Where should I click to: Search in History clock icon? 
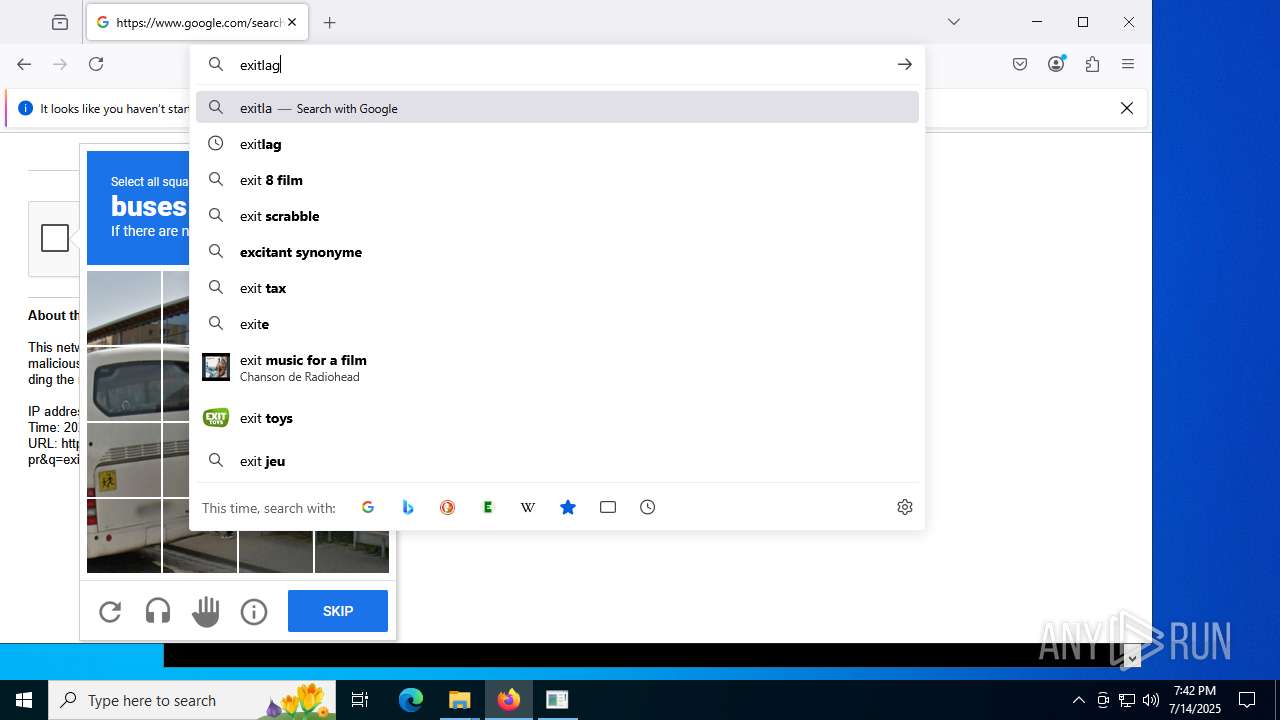648,507
